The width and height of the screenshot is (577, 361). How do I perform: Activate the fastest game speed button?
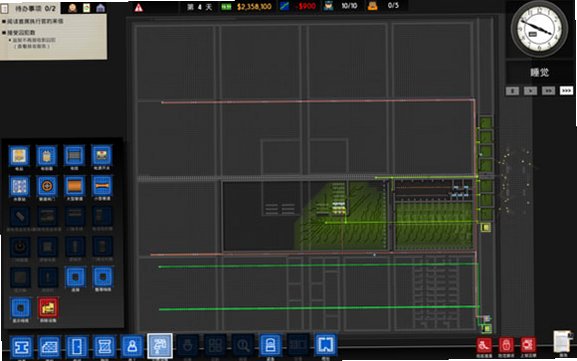pyautogui.click(x=566, y=91)
